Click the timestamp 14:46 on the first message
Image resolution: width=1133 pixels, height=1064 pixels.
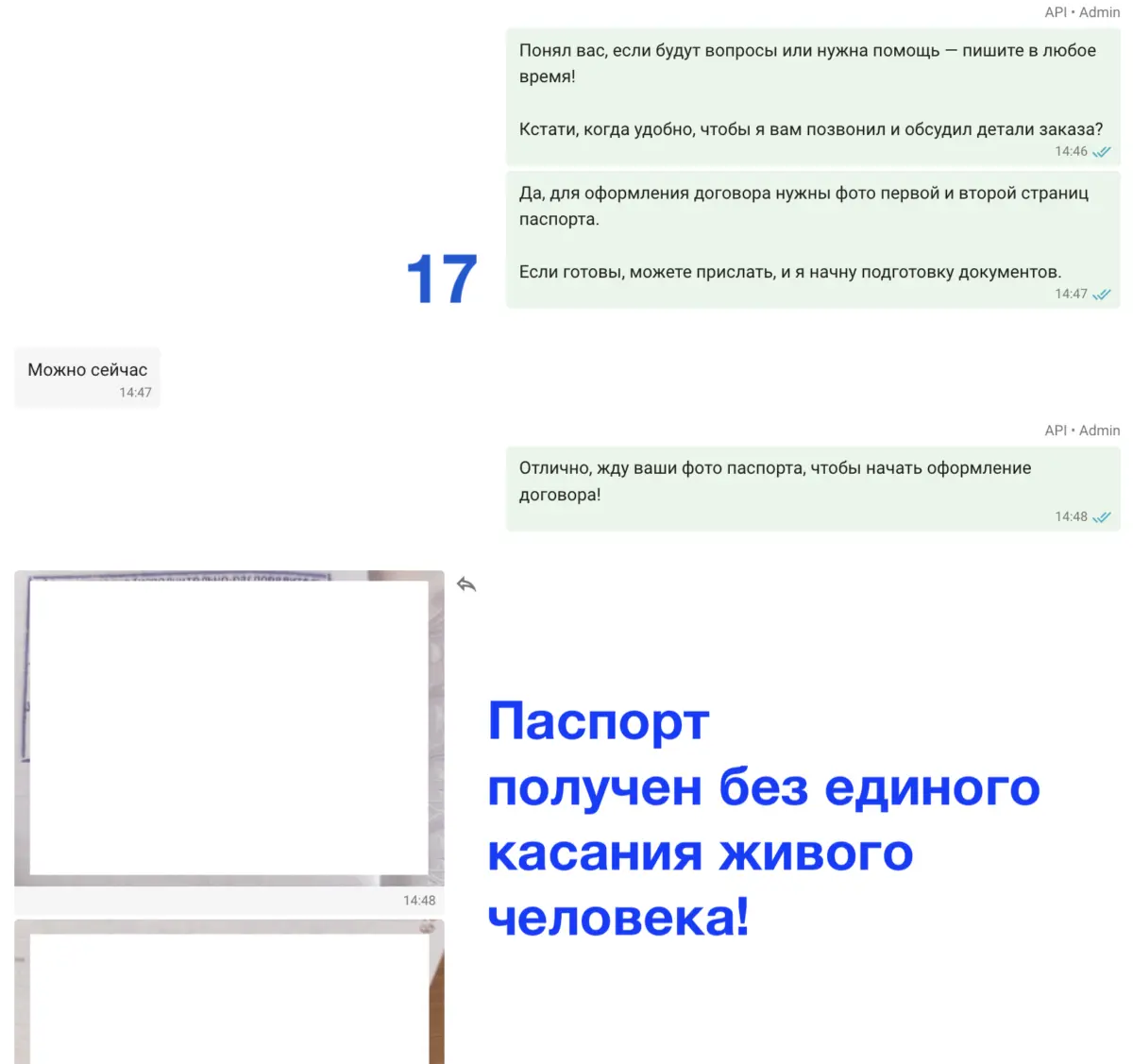click(1074, 151)
